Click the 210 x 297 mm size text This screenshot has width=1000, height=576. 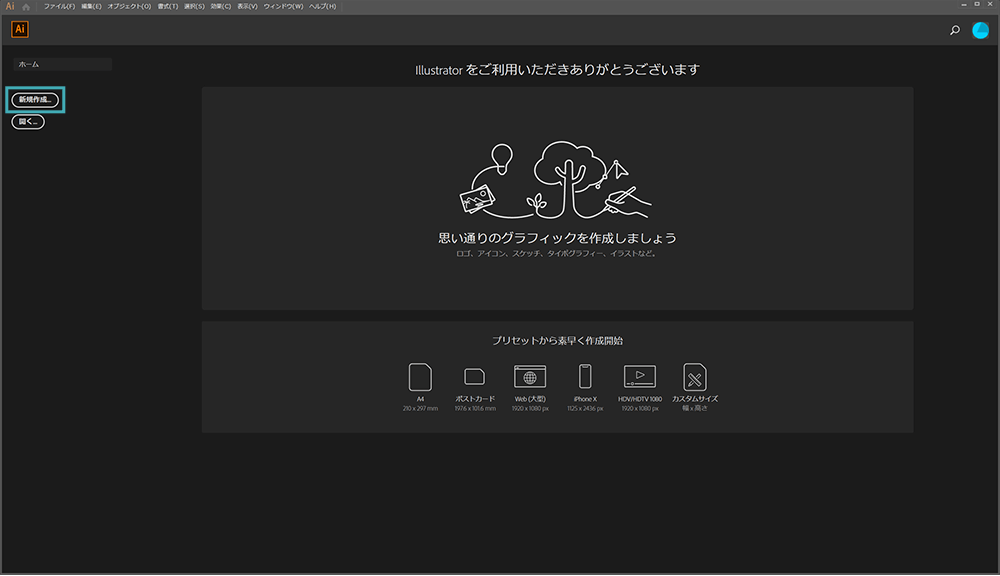[x=420, y=409]
